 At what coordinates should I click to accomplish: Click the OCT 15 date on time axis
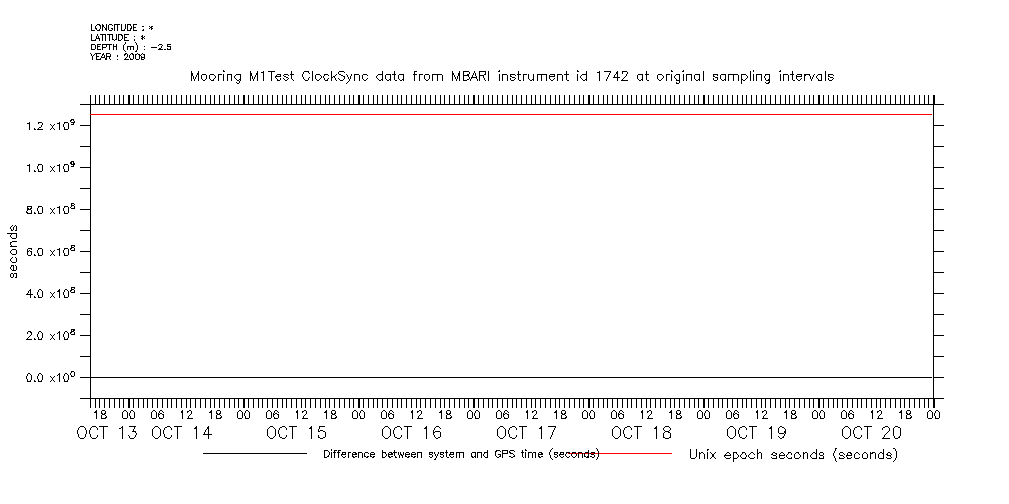pos(296,433)
